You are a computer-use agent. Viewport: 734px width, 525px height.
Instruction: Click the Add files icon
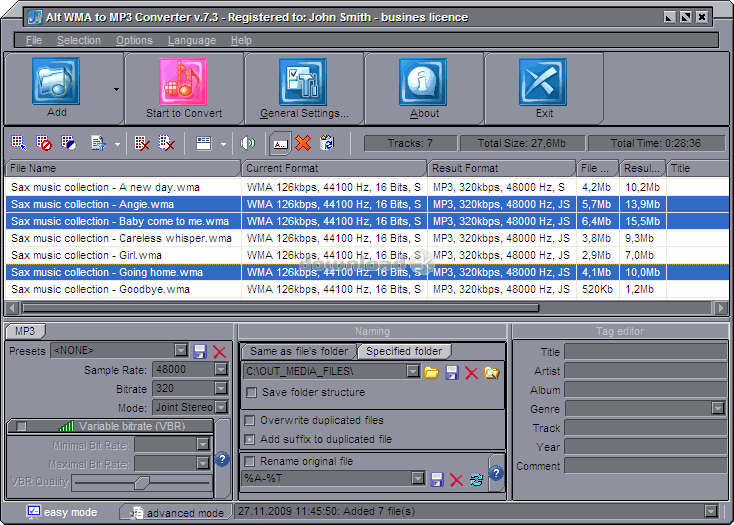(x=56, y=81)
